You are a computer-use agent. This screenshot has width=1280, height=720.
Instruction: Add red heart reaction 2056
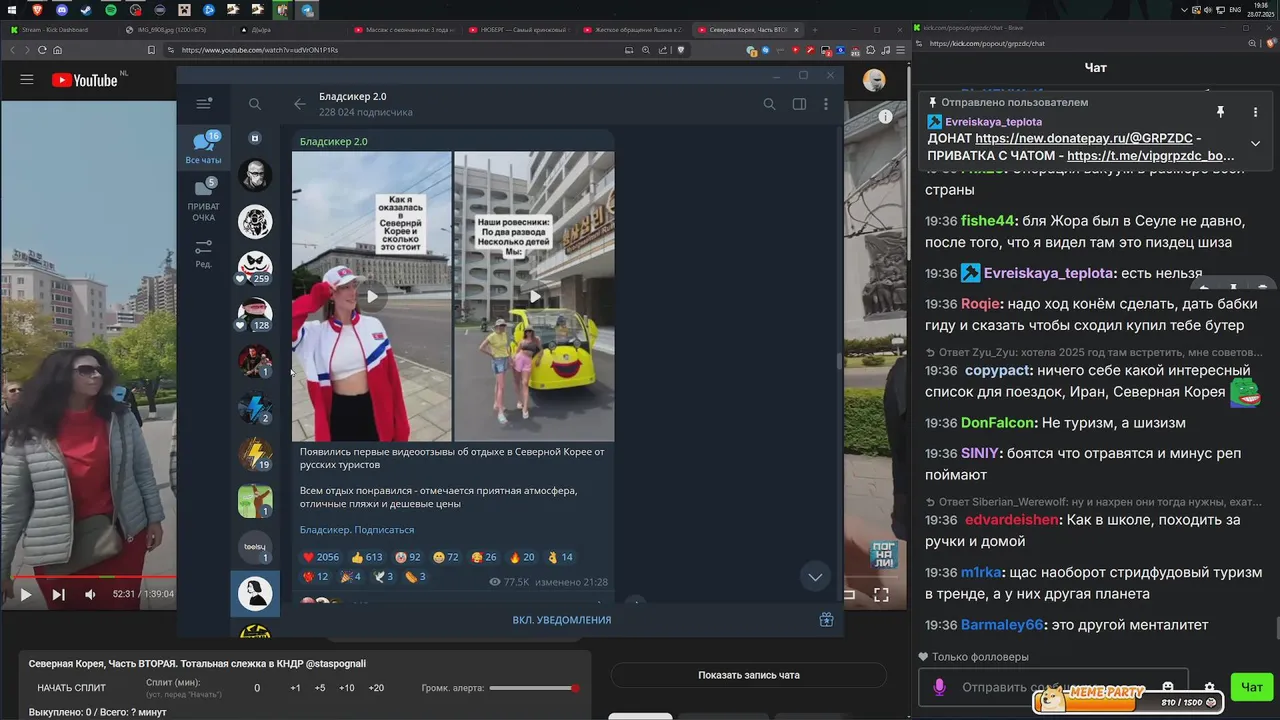[321, 557]
